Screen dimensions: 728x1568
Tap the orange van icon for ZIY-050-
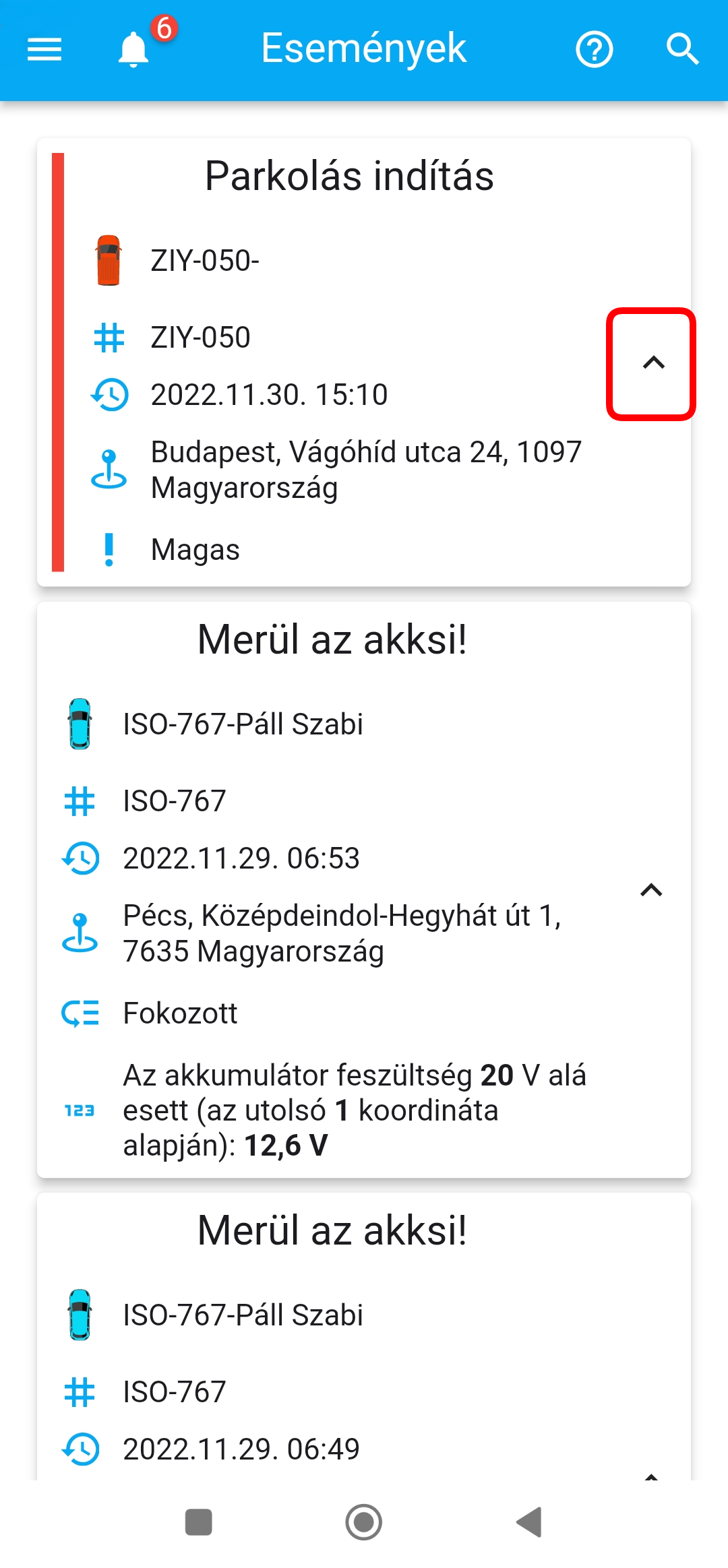pyautogui.click(x=109, y=261)
